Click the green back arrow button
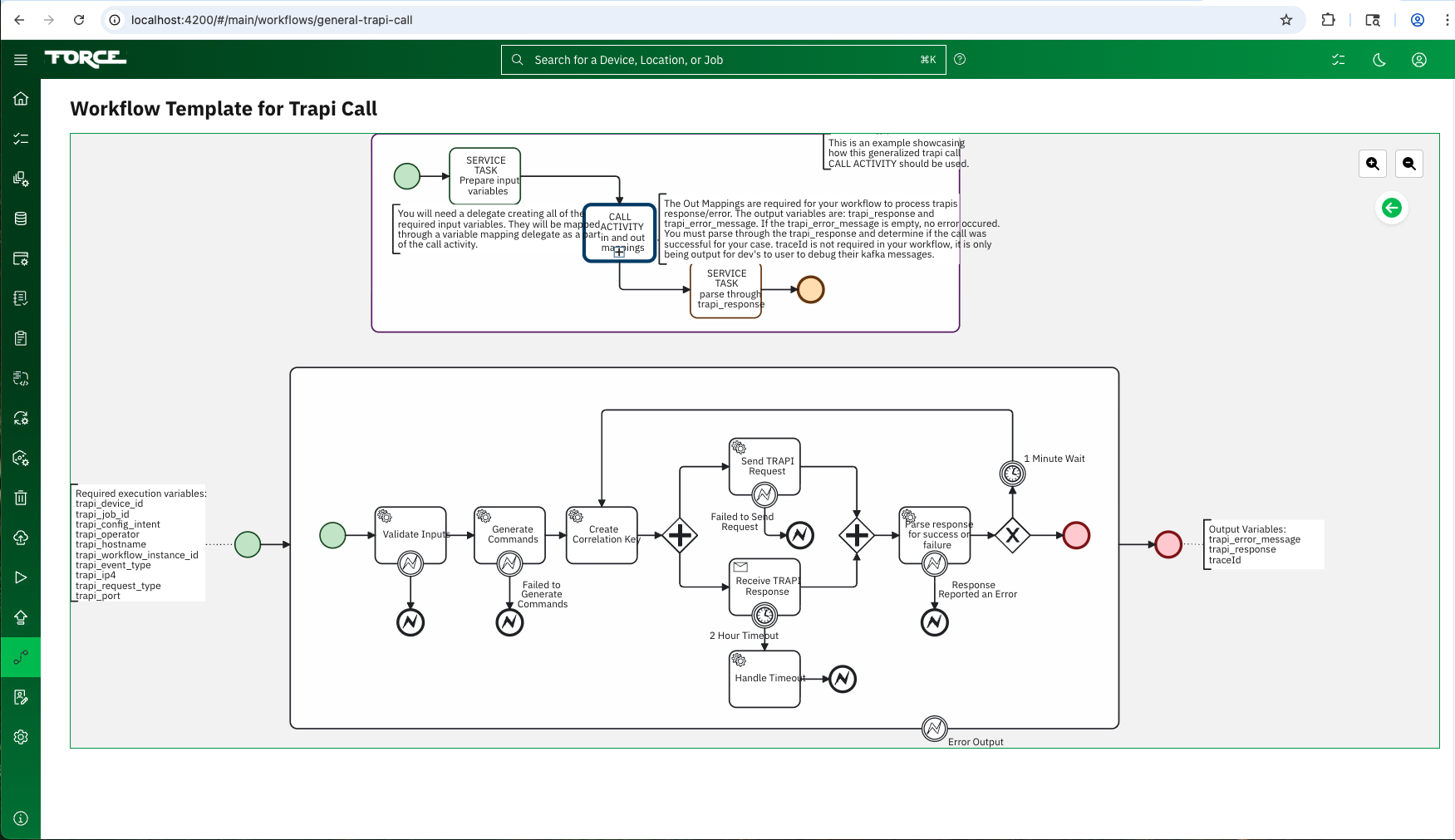Image resolution: width=1455 pixels, height=840 pixels. point(1392,208)
